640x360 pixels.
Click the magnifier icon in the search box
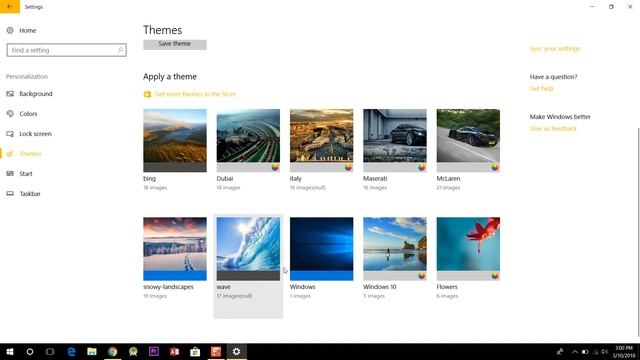(x=120, y=50)
